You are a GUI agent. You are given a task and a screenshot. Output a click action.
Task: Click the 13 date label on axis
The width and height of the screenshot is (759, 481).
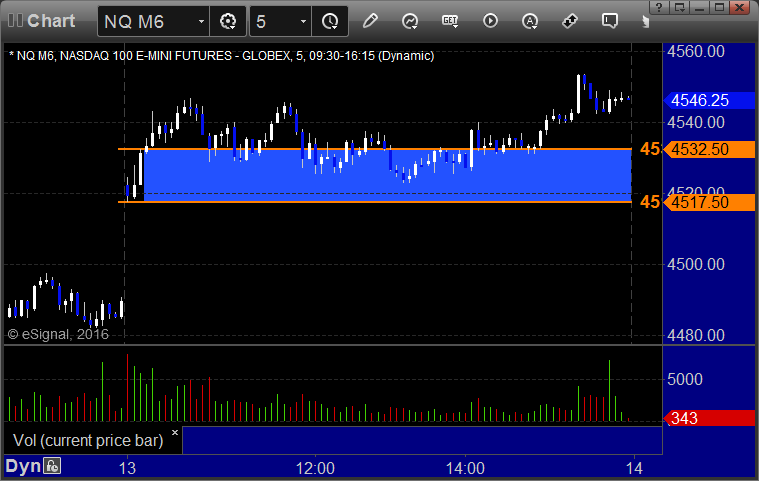coord(127,468)
